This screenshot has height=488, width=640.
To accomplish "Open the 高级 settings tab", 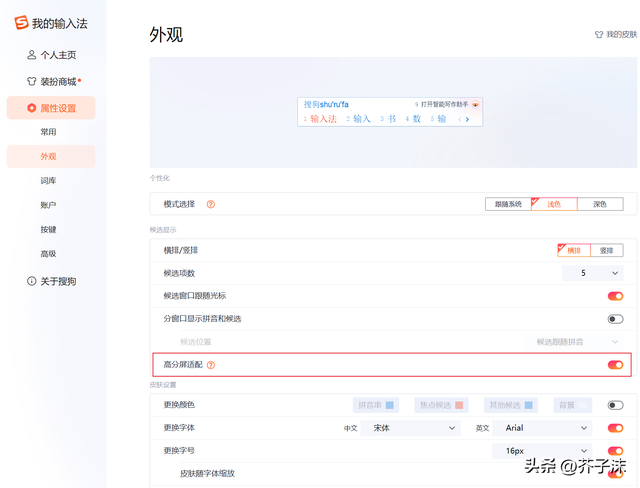I will coord(48,254).
